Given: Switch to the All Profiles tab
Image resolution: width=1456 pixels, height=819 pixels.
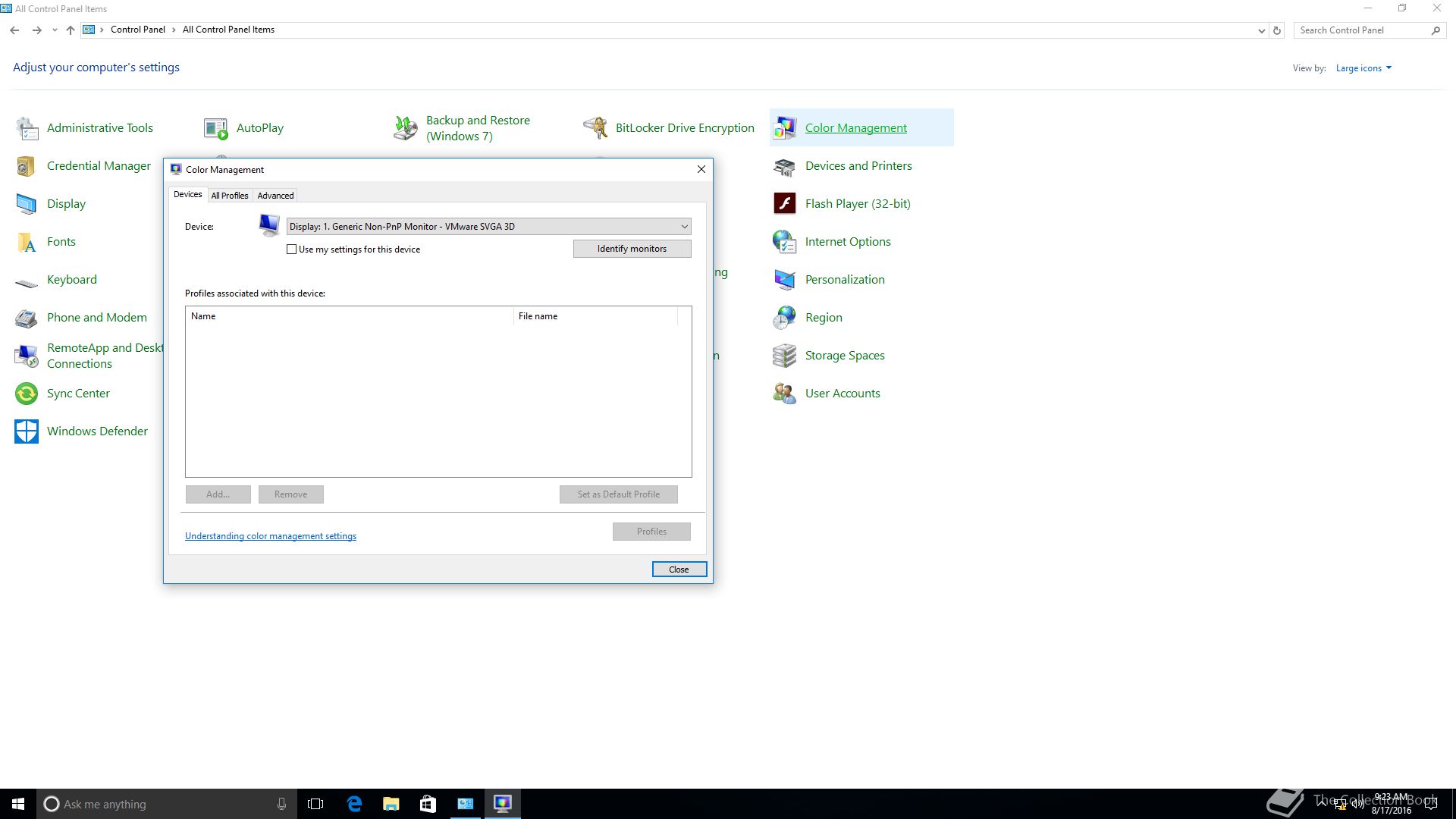Looking at the screenshot, I should tap(230, 196).
